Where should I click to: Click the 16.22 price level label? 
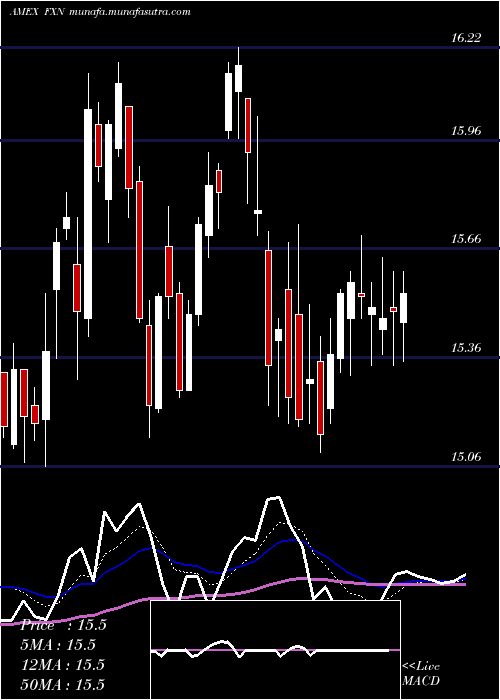pos(466,38)
